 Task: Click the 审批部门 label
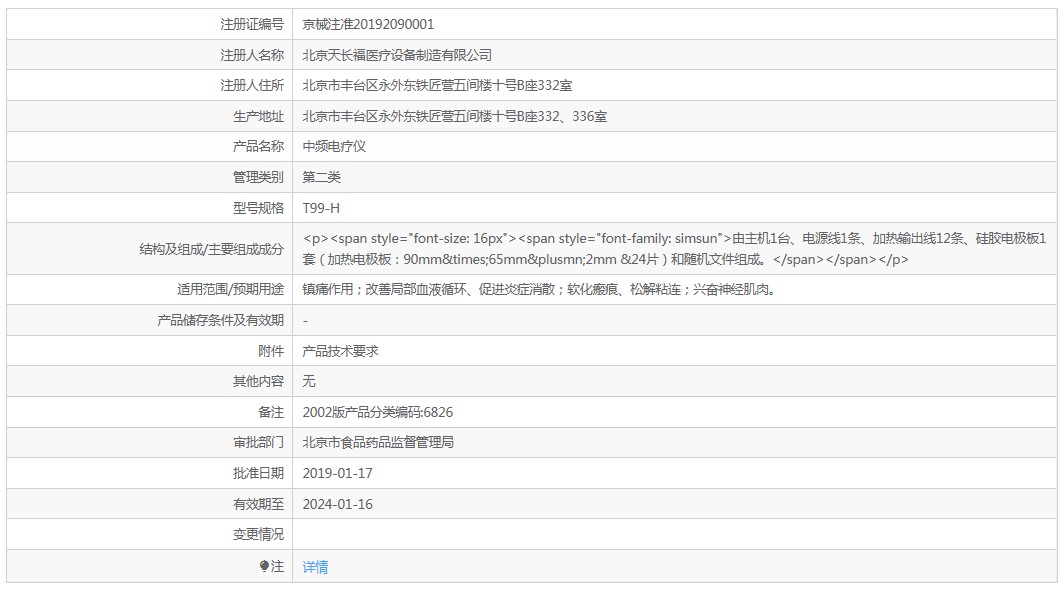(x=259, y=442)
